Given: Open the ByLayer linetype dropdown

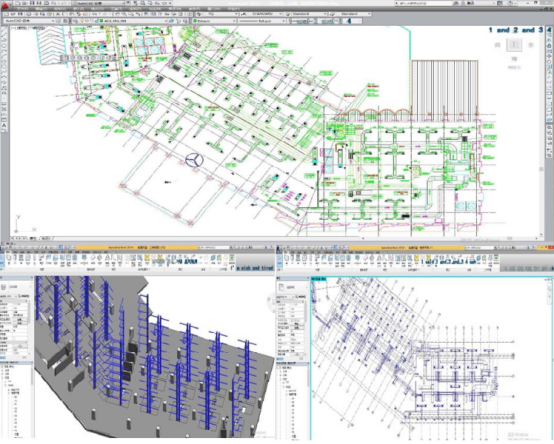Looking at the screenshot, I should 261,21.
